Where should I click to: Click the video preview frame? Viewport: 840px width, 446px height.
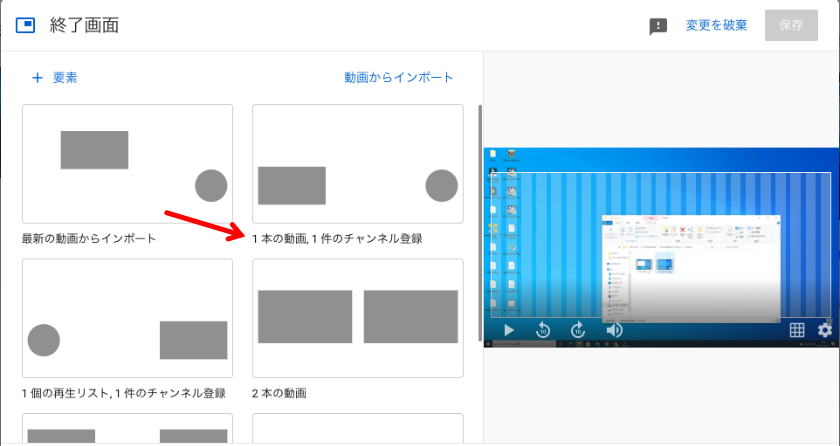[662, 247]
